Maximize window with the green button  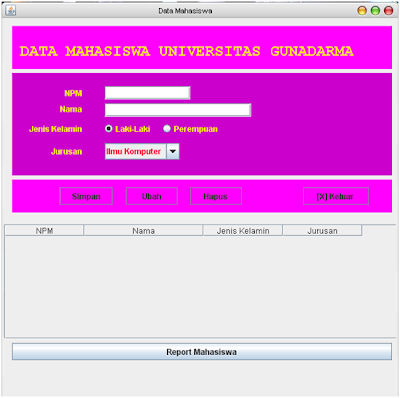[375, 11]
